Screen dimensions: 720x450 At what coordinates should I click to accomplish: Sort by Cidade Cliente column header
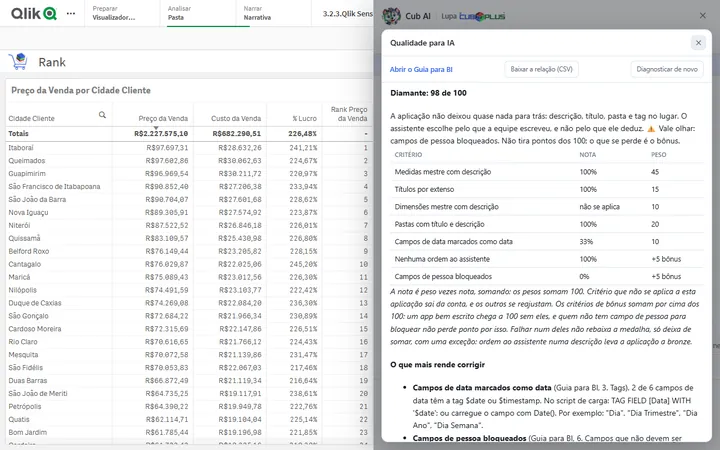(31, 118)
